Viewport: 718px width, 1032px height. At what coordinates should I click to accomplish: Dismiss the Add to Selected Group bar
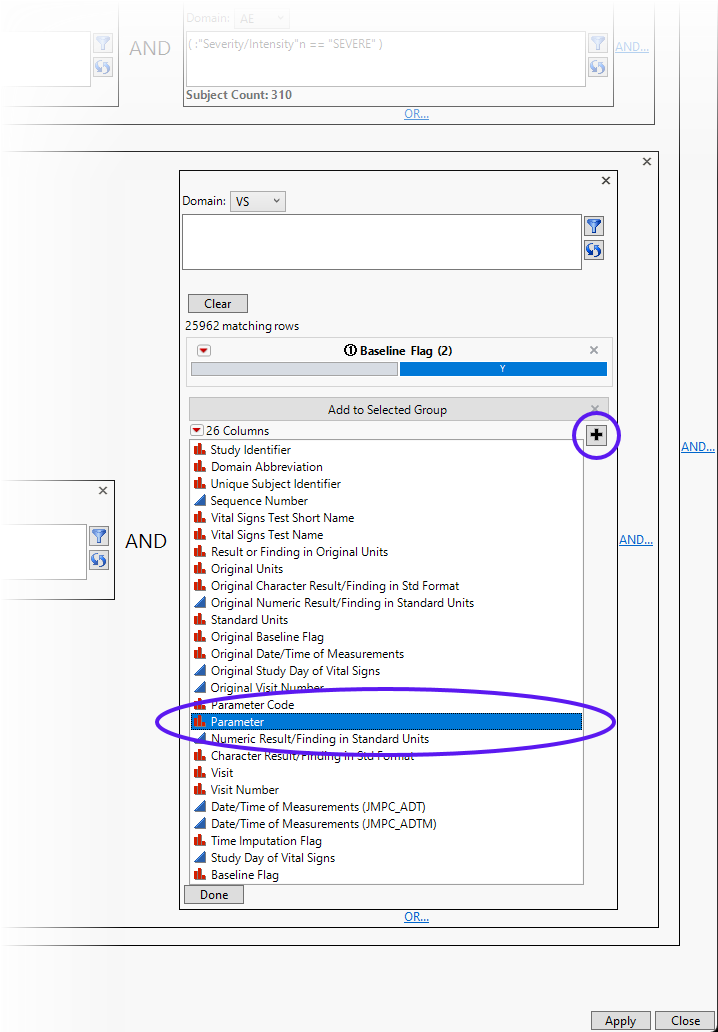tap(595, 409)
